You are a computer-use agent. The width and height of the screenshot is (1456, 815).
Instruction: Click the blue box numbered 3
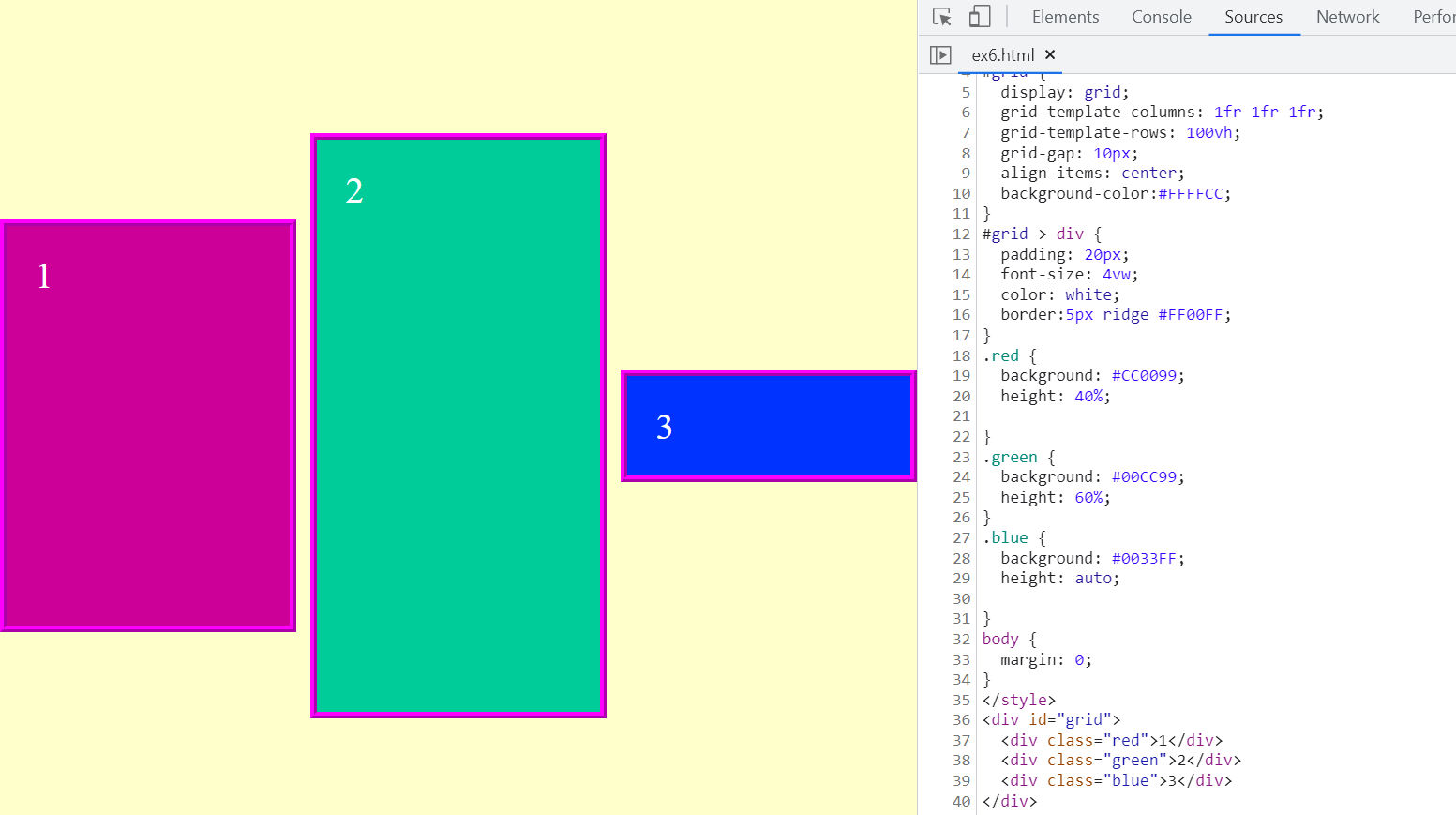point(768,426)
